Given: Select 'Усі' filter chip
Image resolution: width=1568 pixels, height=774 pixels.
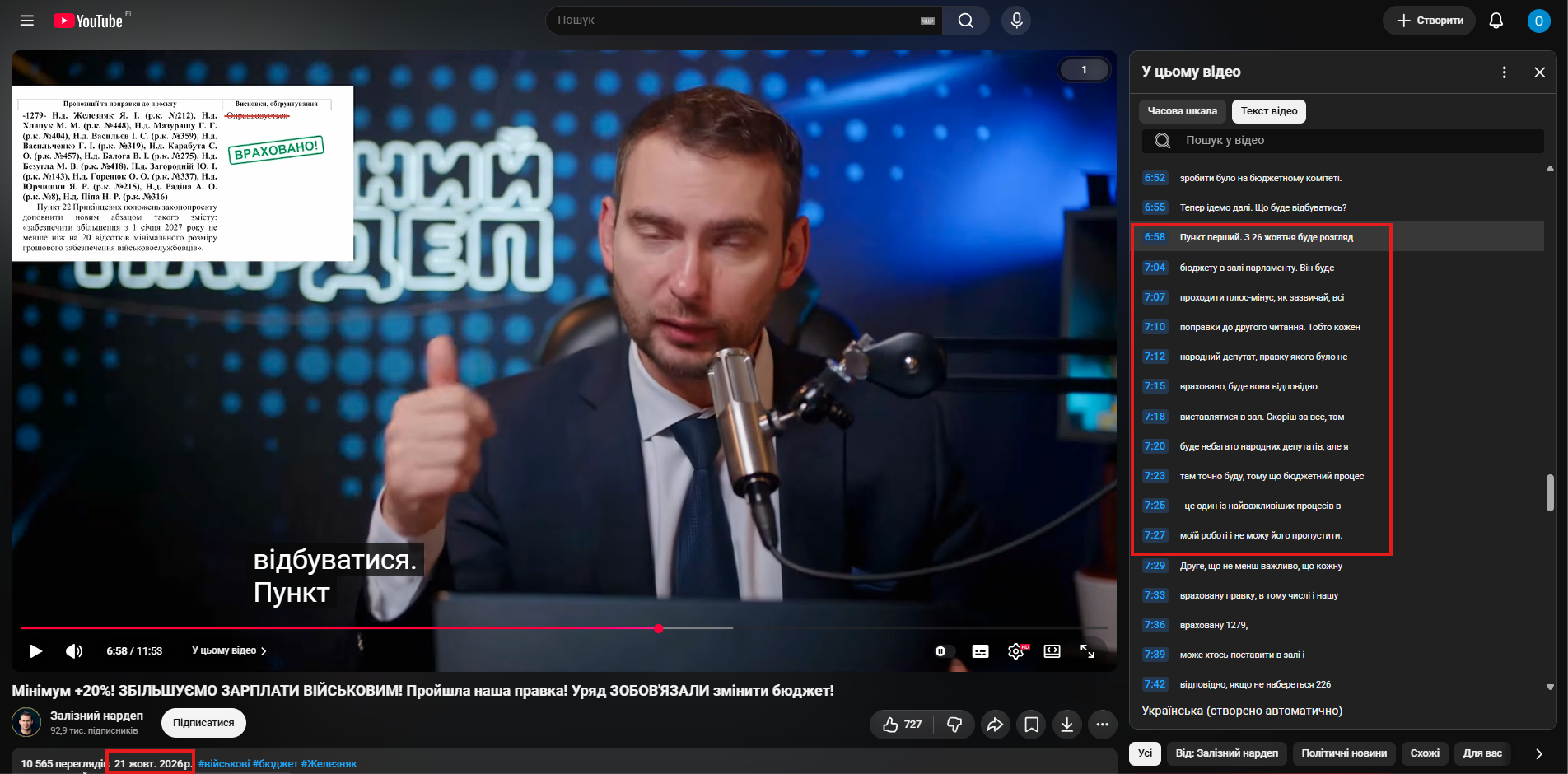Looking at the screenshot, I should pyautogui.click(x=1145, y=753).
